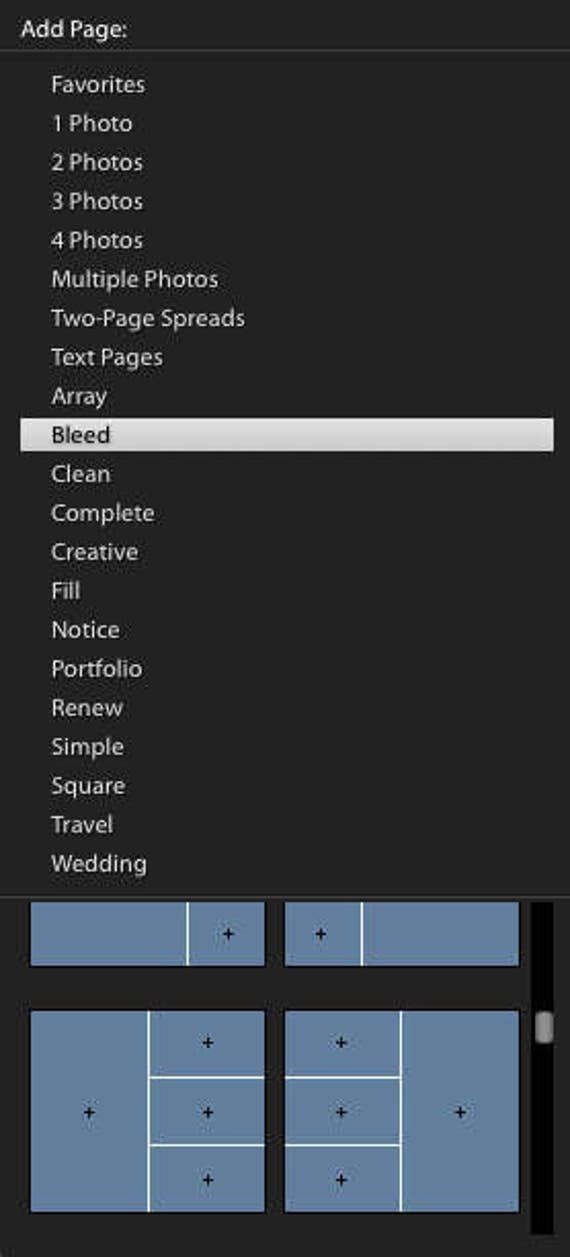Choose the Text Pages option
Screen dimensions: 570x1257
[x=106, y=358]
